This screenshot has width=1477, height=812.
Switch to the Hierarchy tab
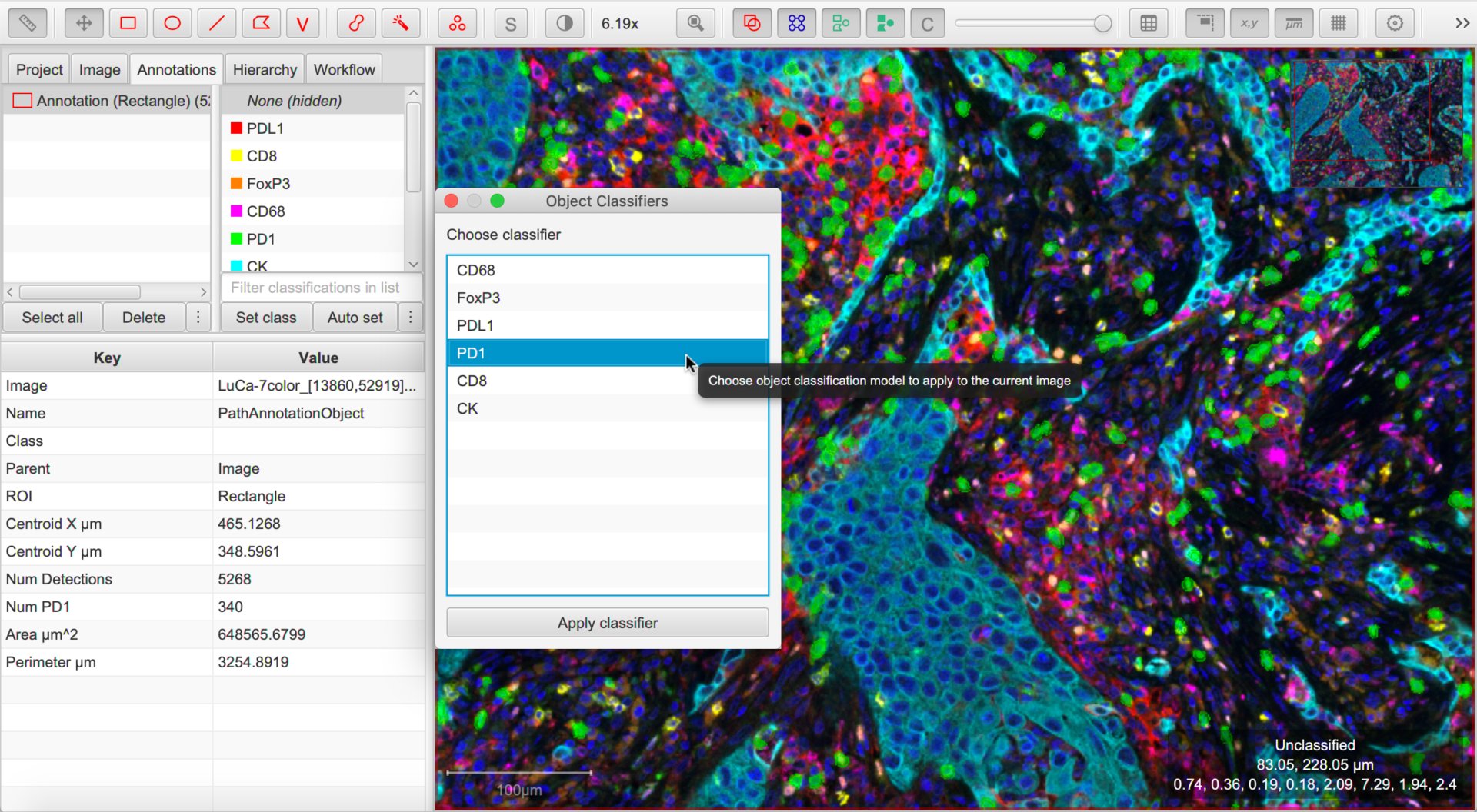click(265, 69)
